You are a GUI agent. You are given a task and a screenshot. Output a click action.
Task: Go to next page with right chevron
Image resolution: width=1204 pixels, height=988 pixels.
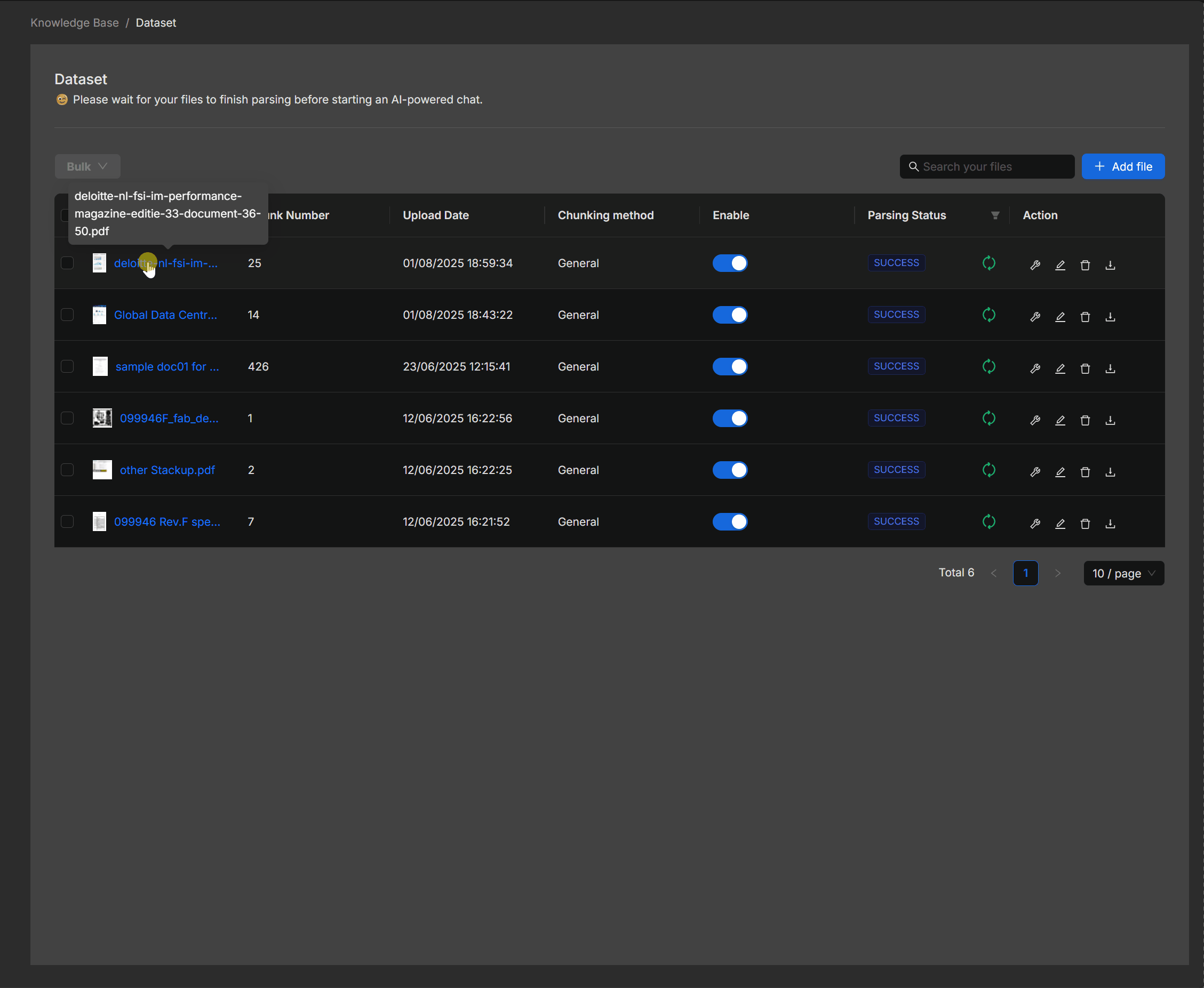[1058, 573]
